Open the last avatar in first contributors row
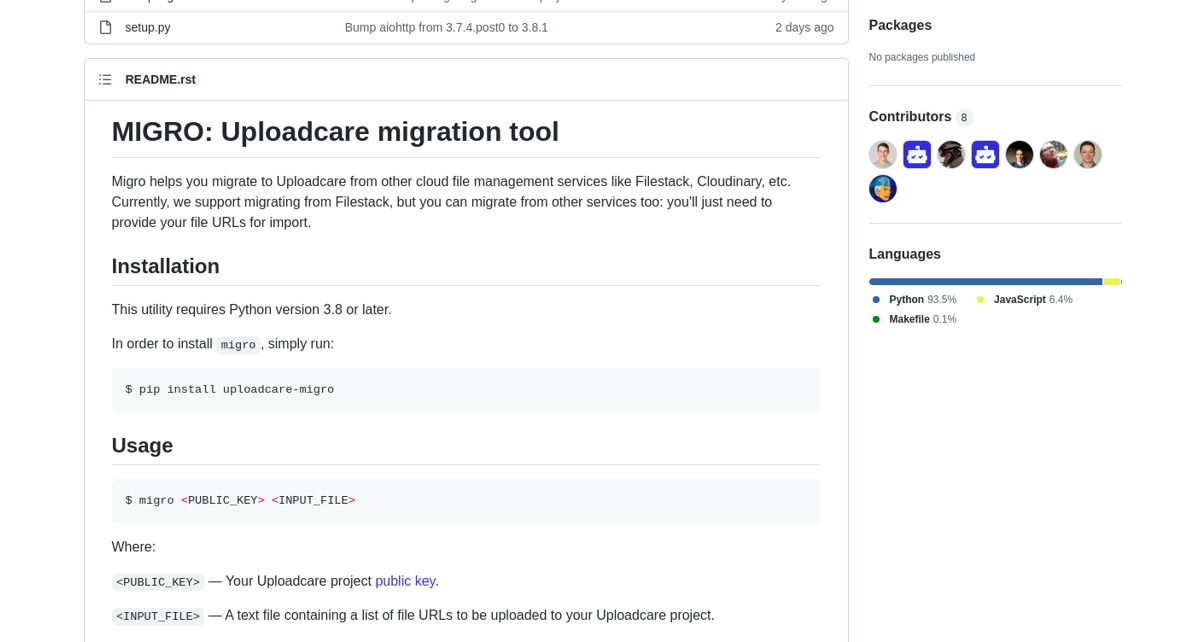Viewport: 1200px width, 642px height. (x=1087, y=154)
